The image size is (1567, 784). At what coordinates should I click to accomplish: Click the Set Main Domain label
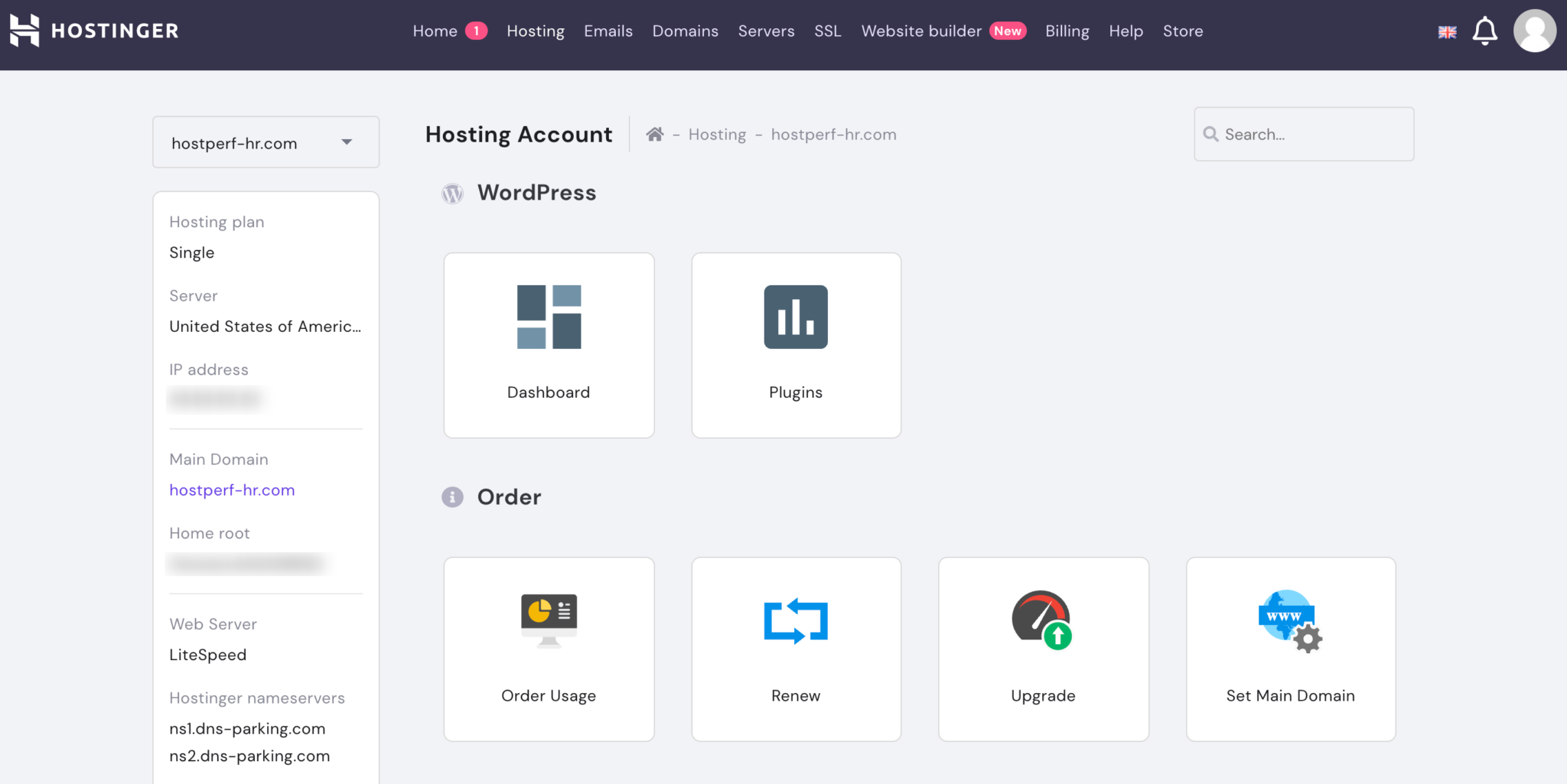click(1290, 696)
